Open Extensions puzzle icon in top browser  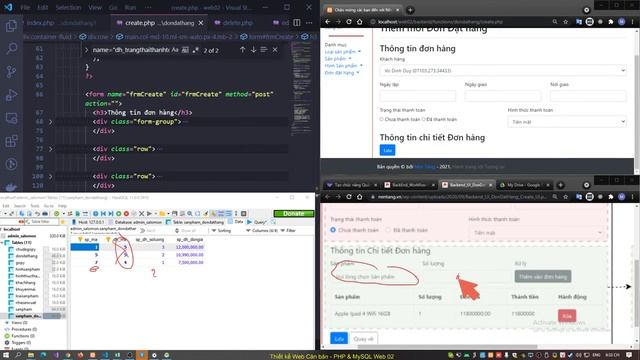point(611,22)
